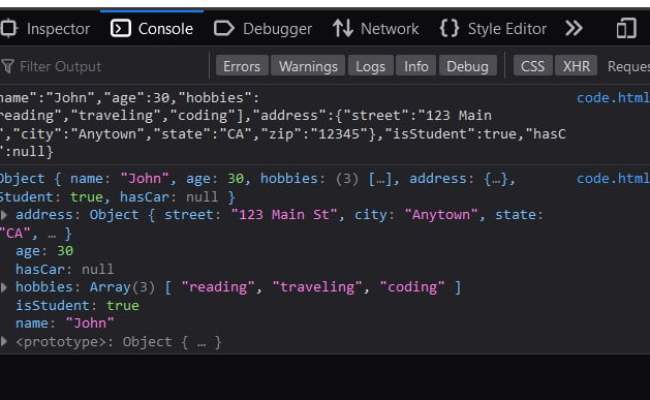Toggle the Info filter
Viewport: 650px width, 400px height.
point(416,66)
